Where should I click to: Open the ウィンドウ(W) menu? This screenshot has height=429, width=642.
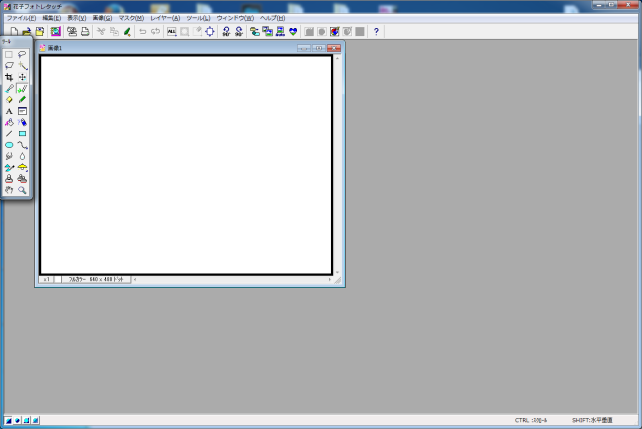(235, 18)
